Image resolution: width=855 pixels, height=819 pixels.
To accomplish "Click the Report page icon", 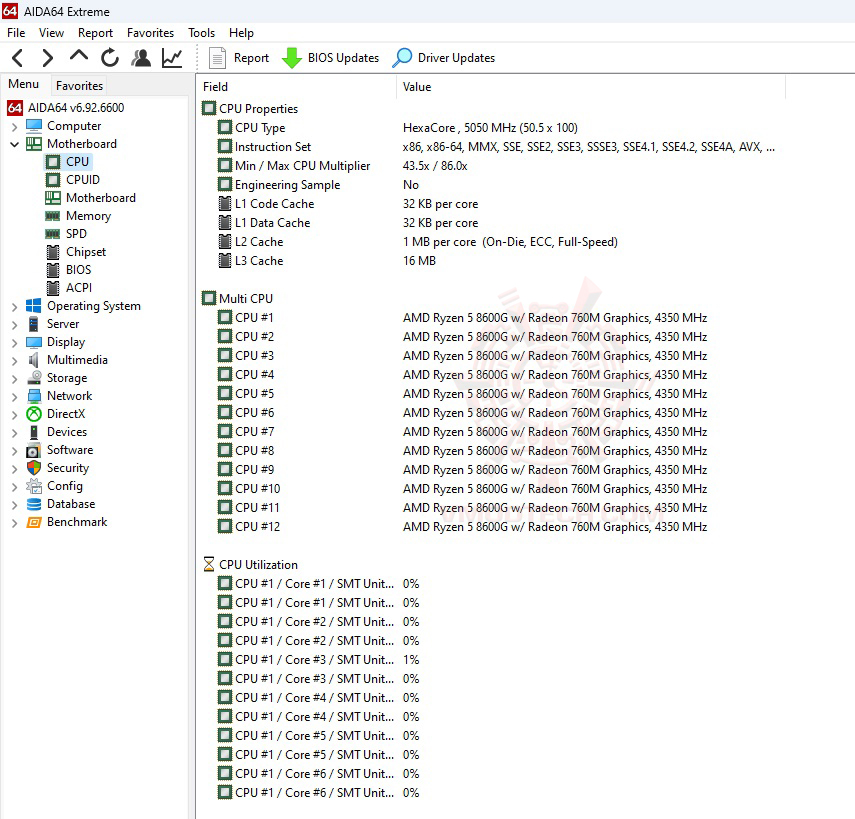I will (x=218, y=58).
